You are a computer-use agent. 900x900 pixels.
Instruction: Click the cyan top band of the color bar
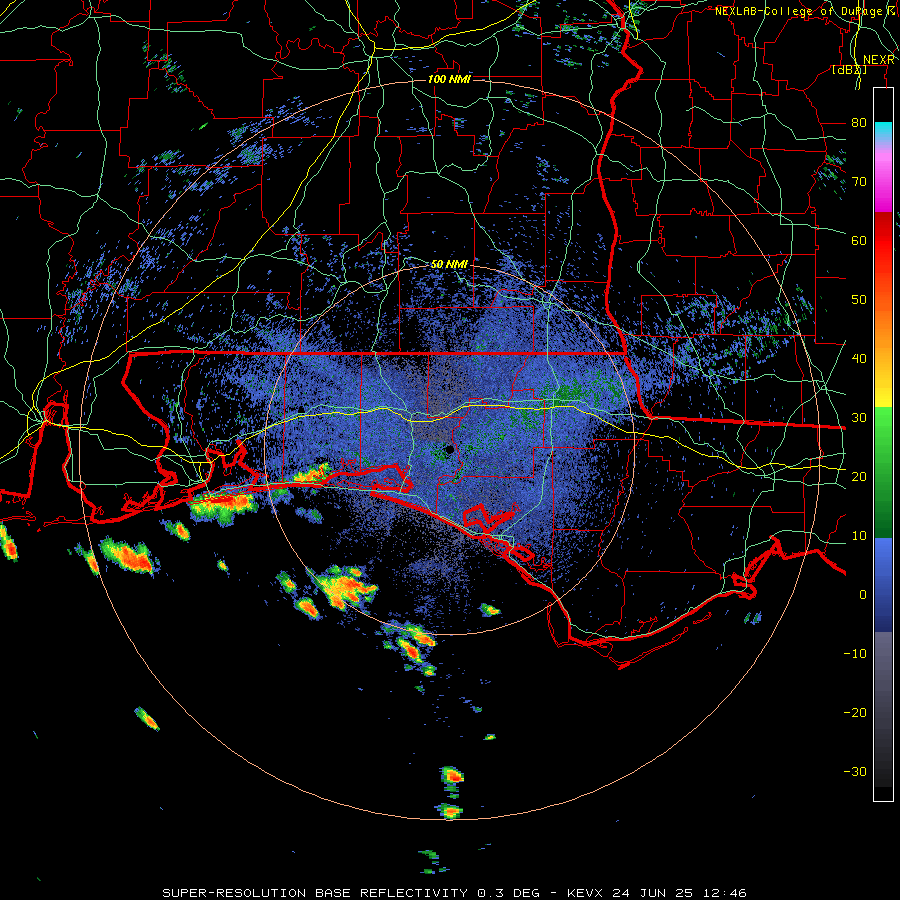point(883,131)
